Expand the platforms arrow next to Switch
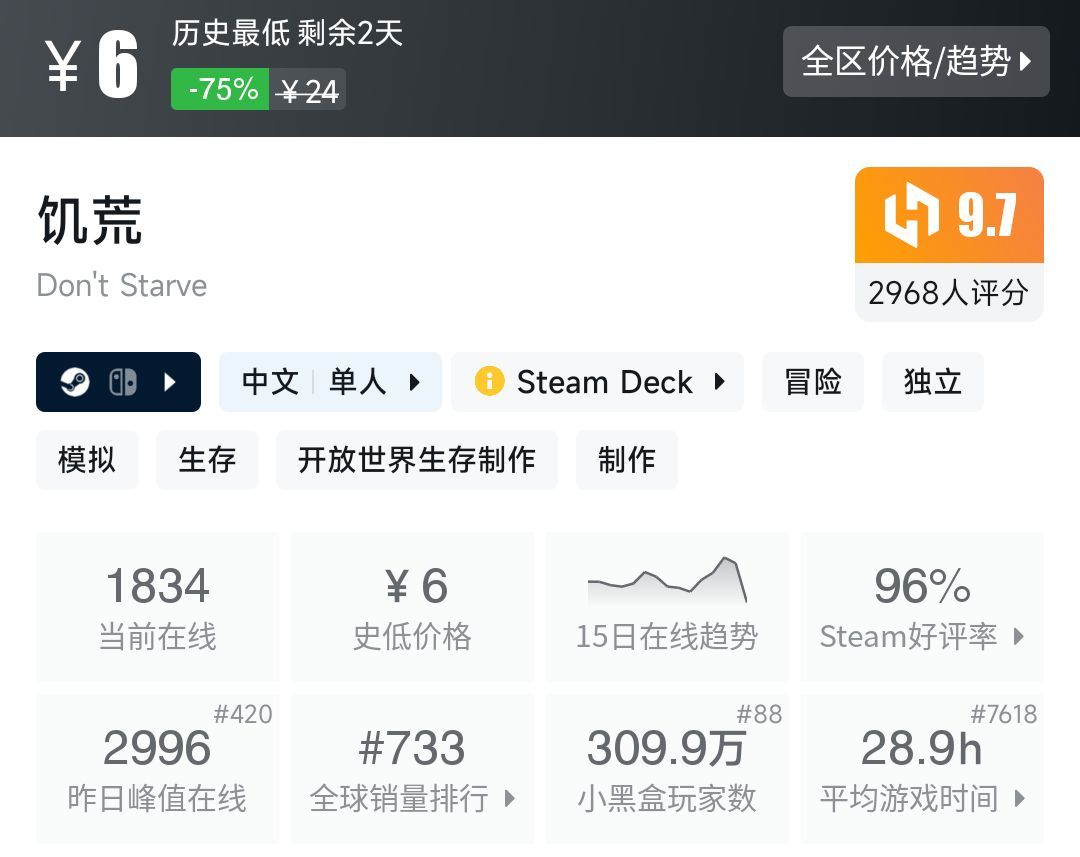The image size is (1080, 857). [x=170, y=382]
